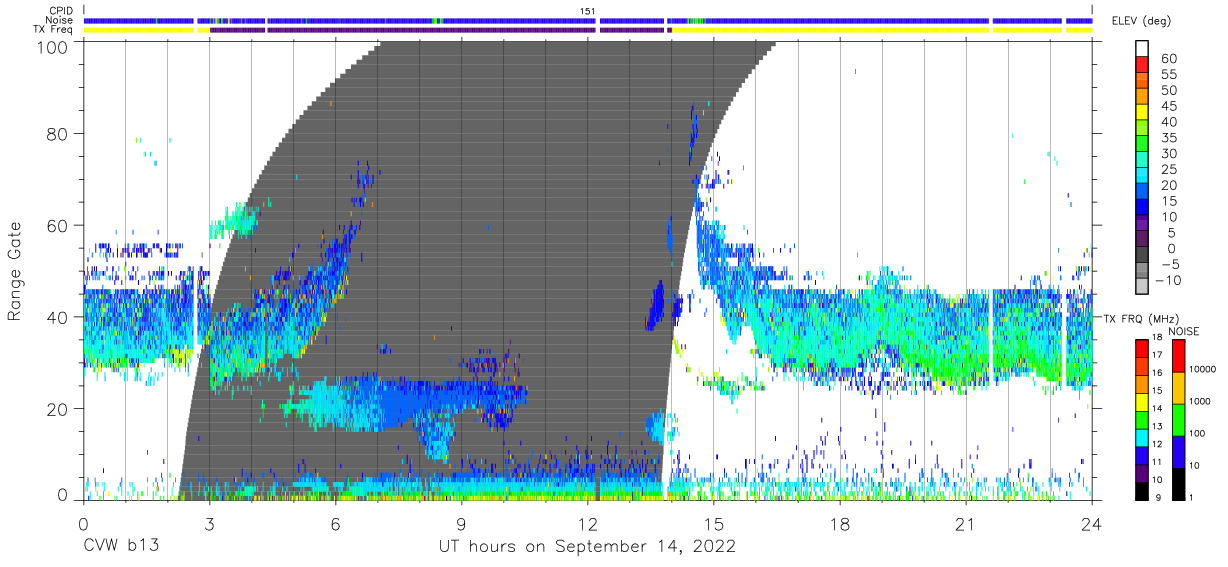Click the red 55–60 elevation color segment
1228x567 pixels.
[x=1143, y=66]
